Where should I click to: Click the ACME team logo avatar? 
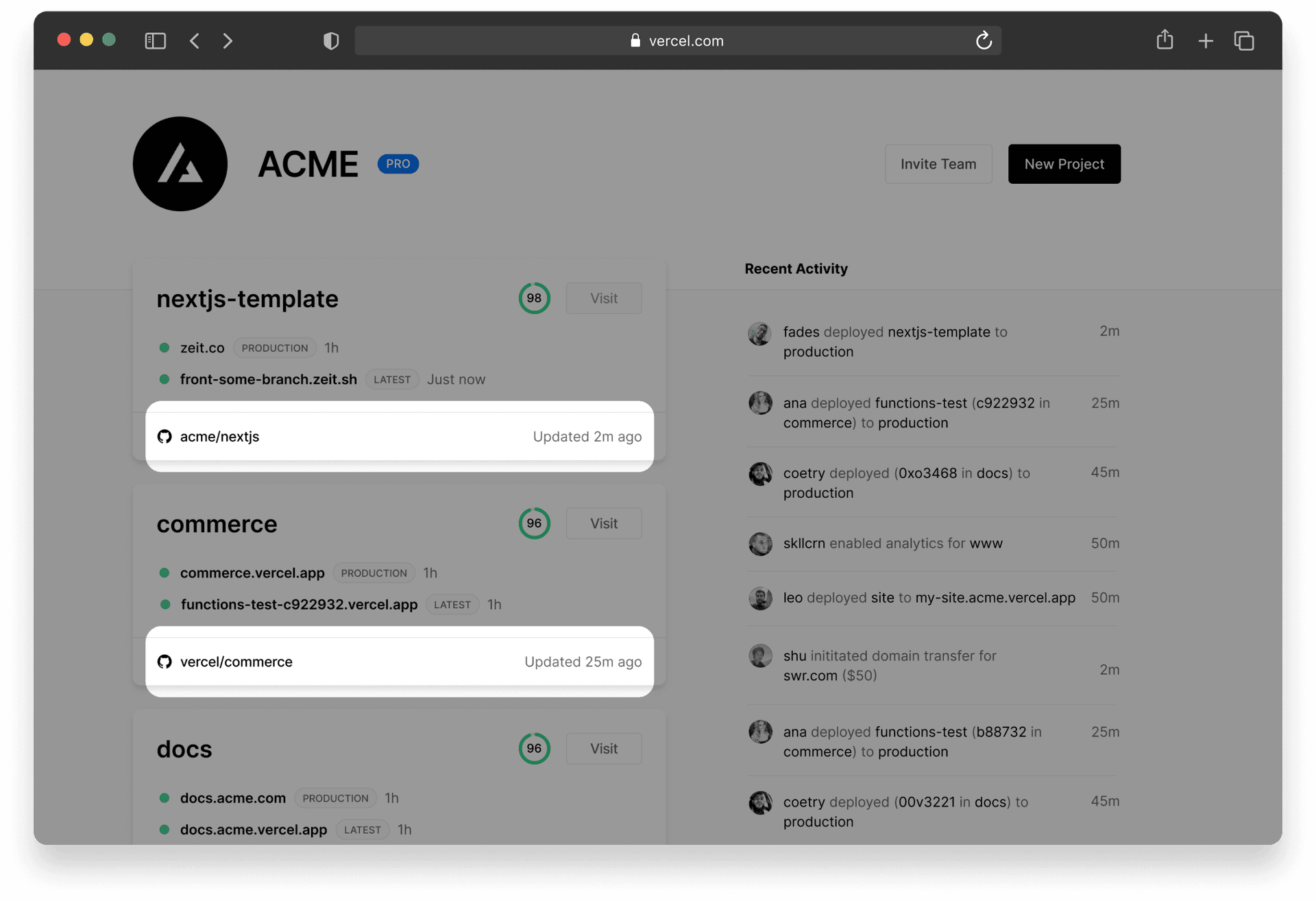(x=180, y=164)
